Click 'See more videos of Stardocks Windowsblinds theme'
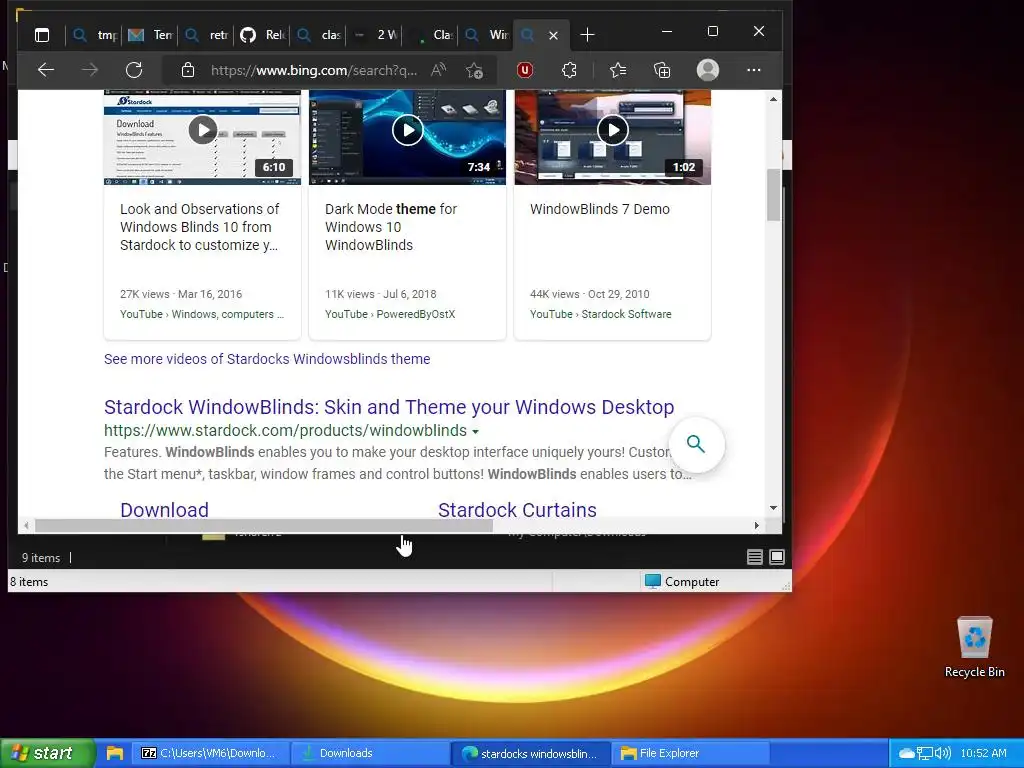The image size is (1024, 768). pyautogui.click(x=267, y=359)
